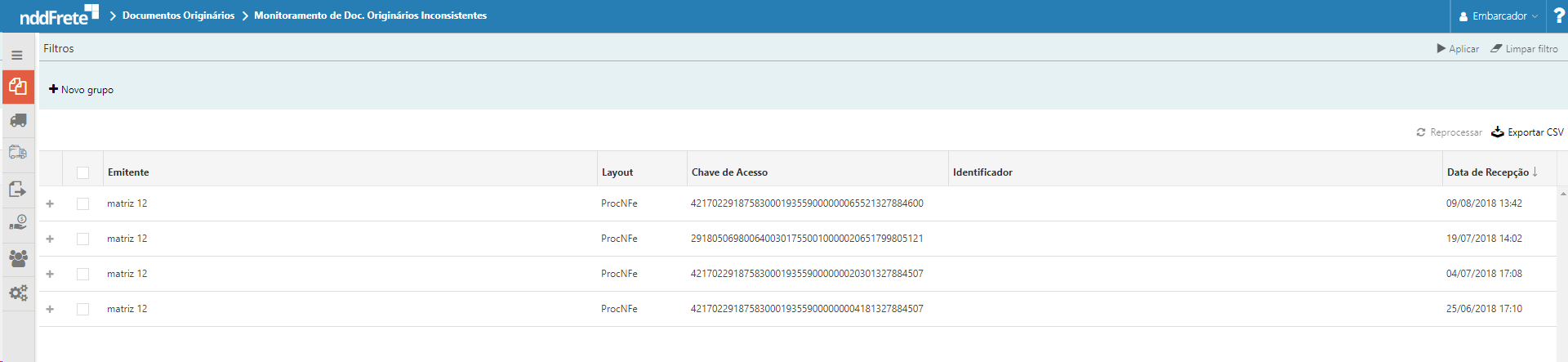
Task: Clear filters with Limpar filtro
Action: coord(1524,49)
